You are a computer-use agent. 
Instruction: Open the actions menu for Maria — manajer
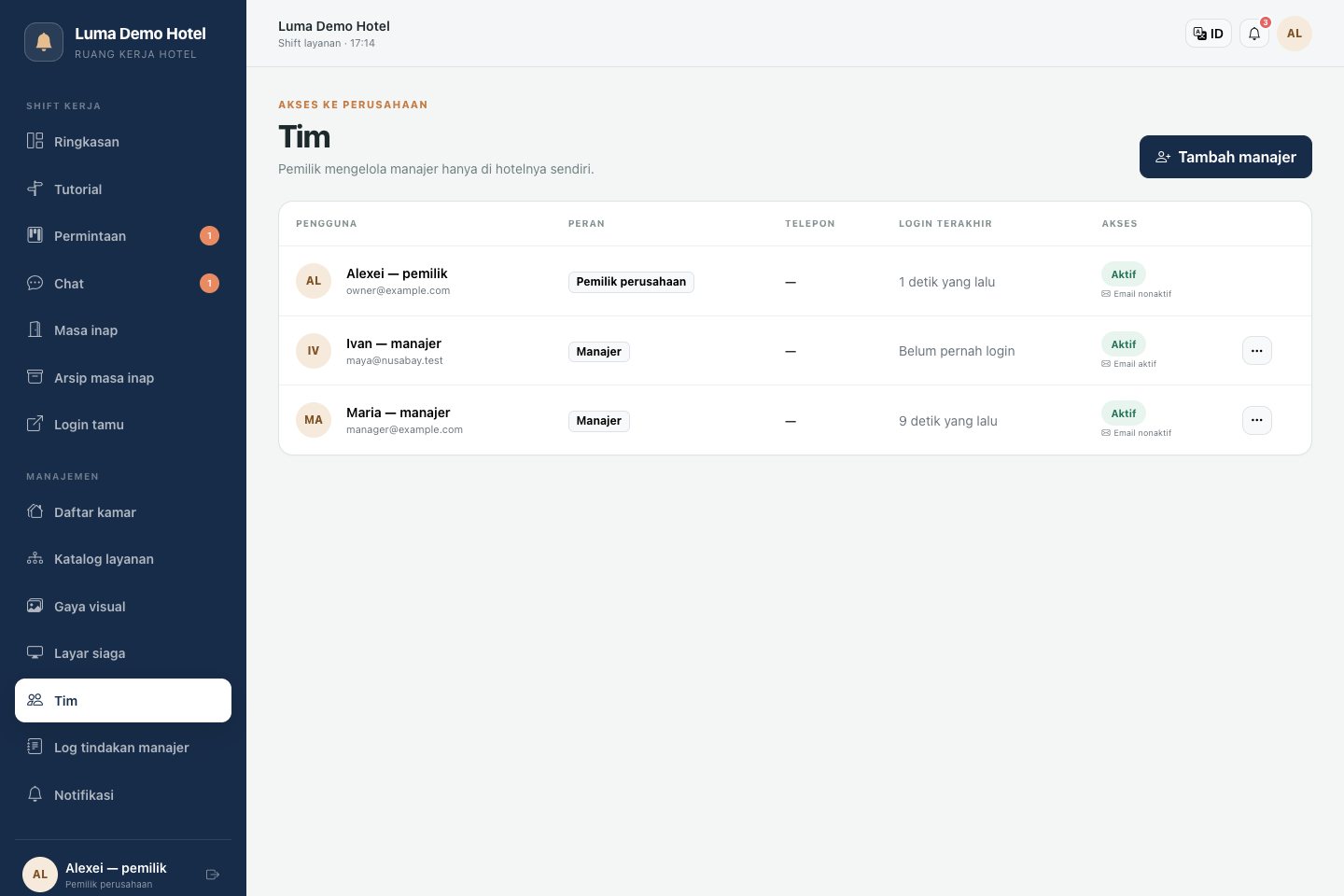[x=1257, y=420]
